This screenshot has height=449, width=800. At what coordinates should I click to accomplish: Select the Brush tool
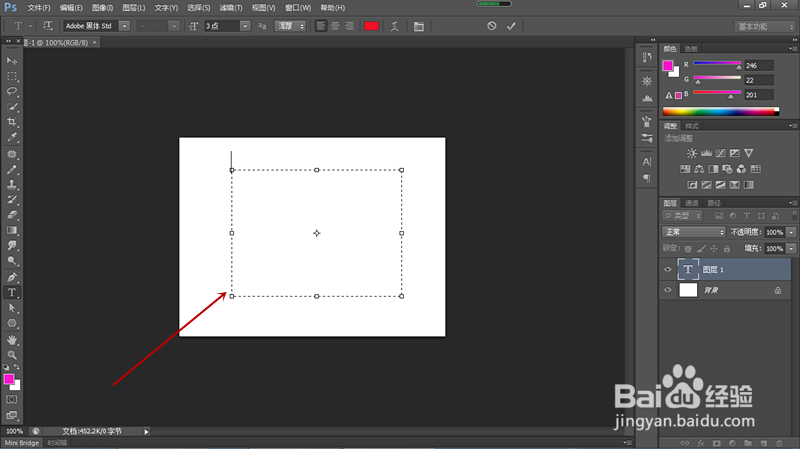(12, 169)
